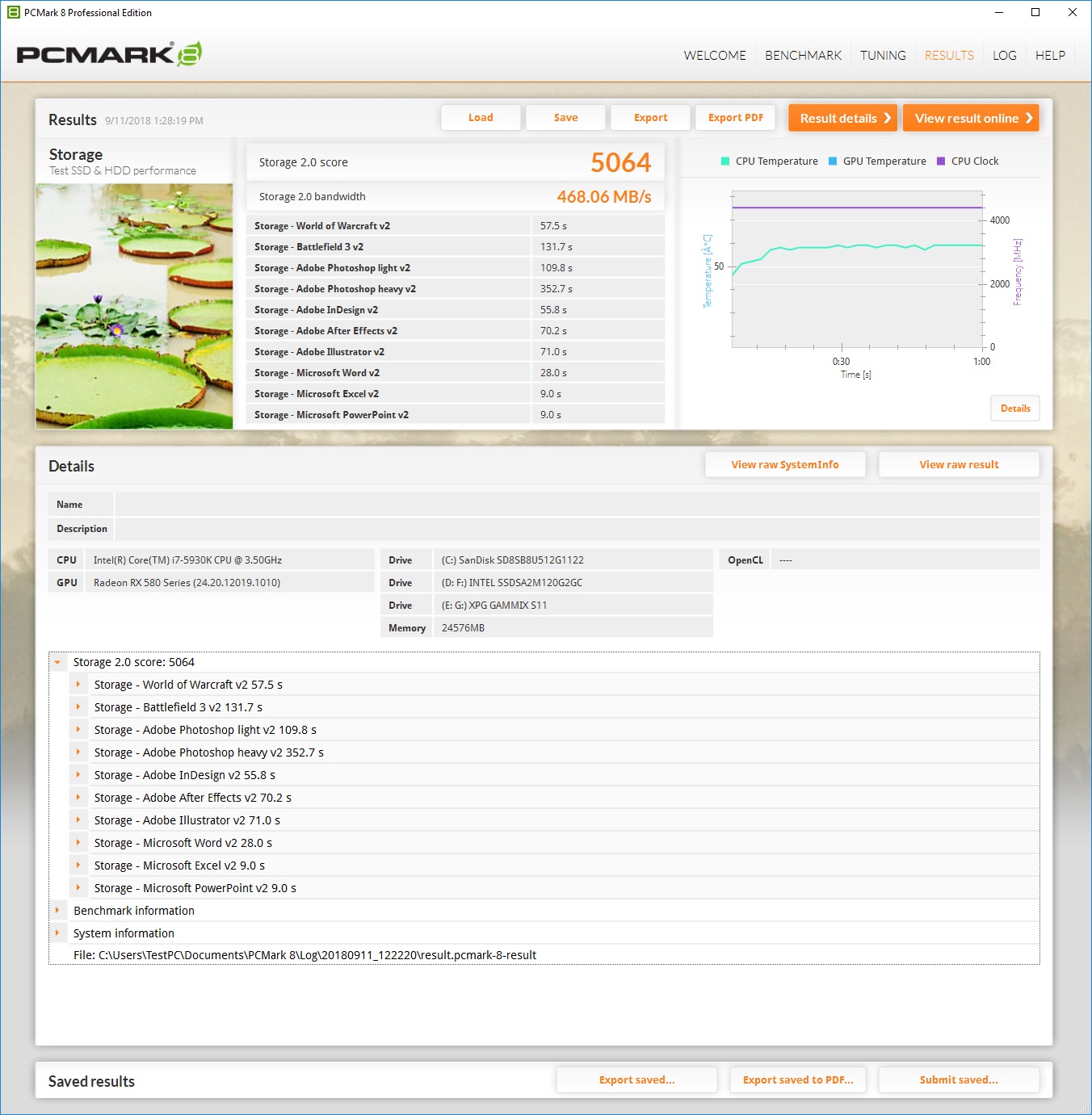The image size is (1092, 1115).
Task: Click the 70.2 s cell in score table
Action: [x=598, y=331]
